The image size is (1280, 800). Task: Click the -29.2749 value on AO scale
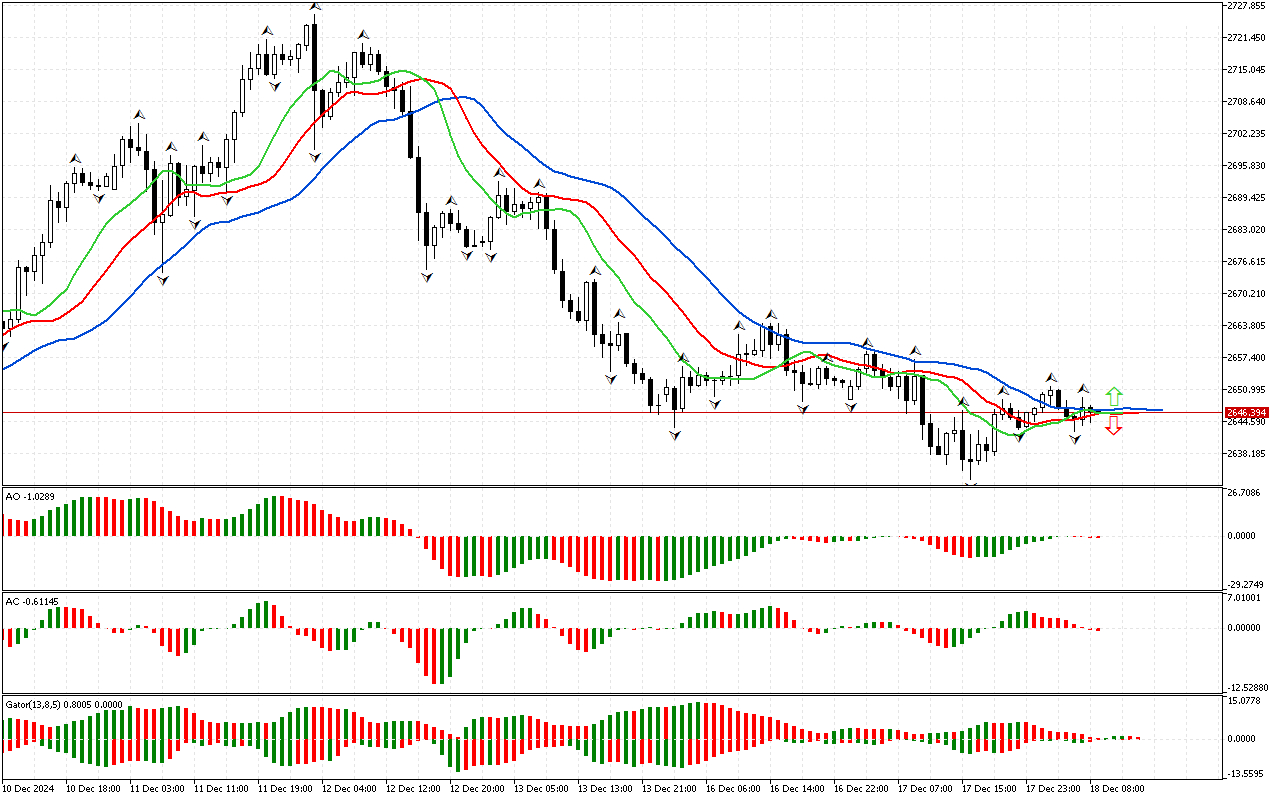[1246, 585]
